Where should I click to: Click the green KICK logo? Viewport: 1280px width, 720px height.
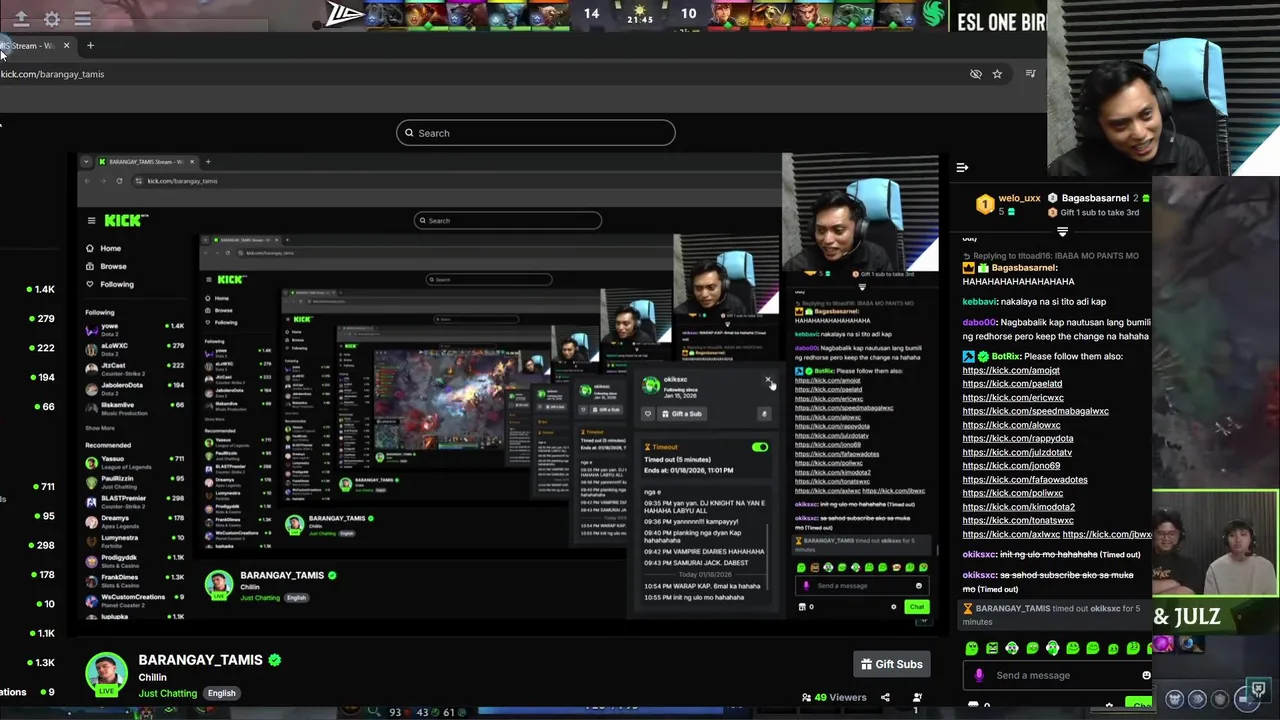point(125,220)
